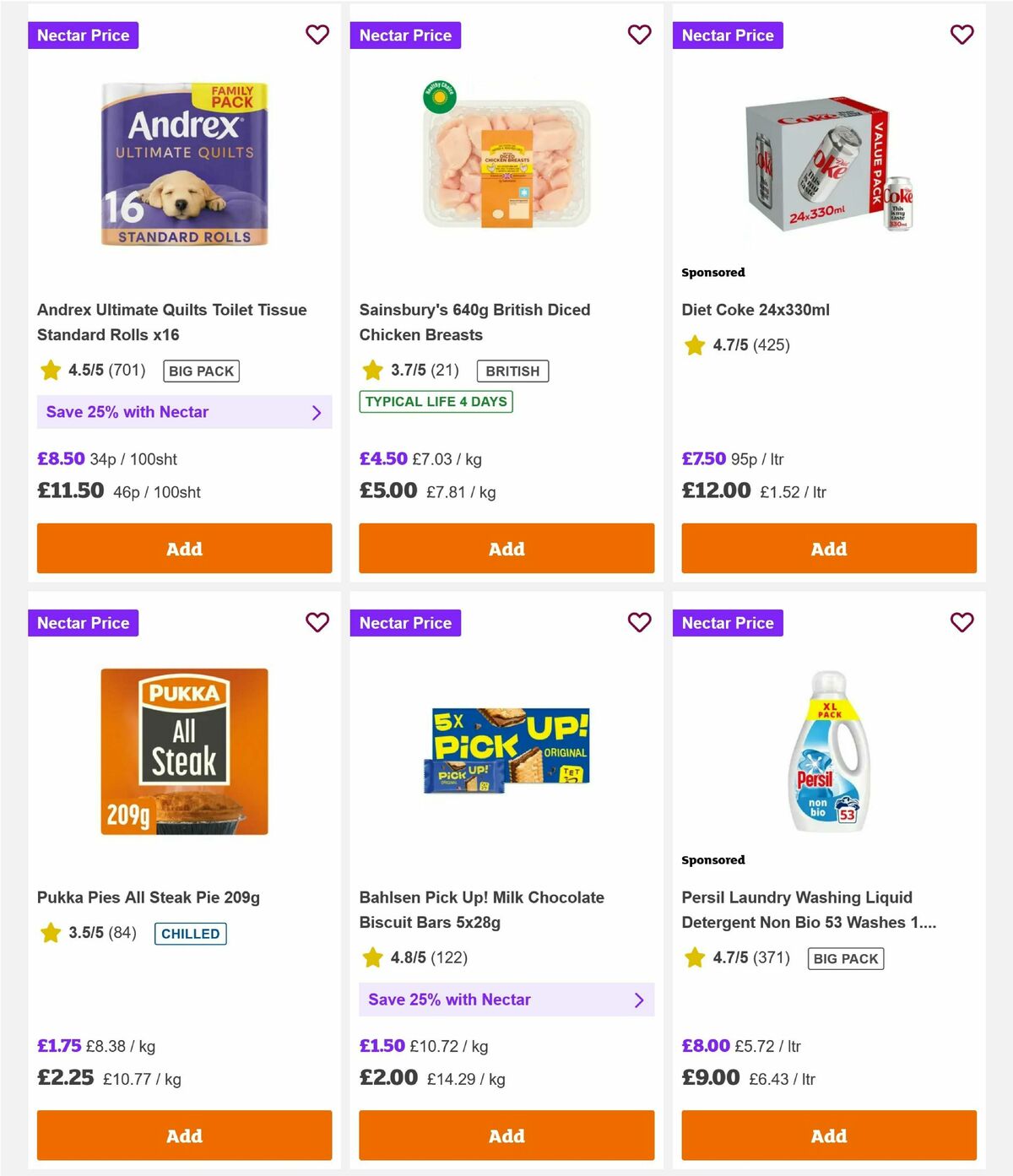The width and height of the screenshot is (1013, 1176).
Task: Toggle Pick Up! biscuit bars as a favourite
Action: pos(640,622)
